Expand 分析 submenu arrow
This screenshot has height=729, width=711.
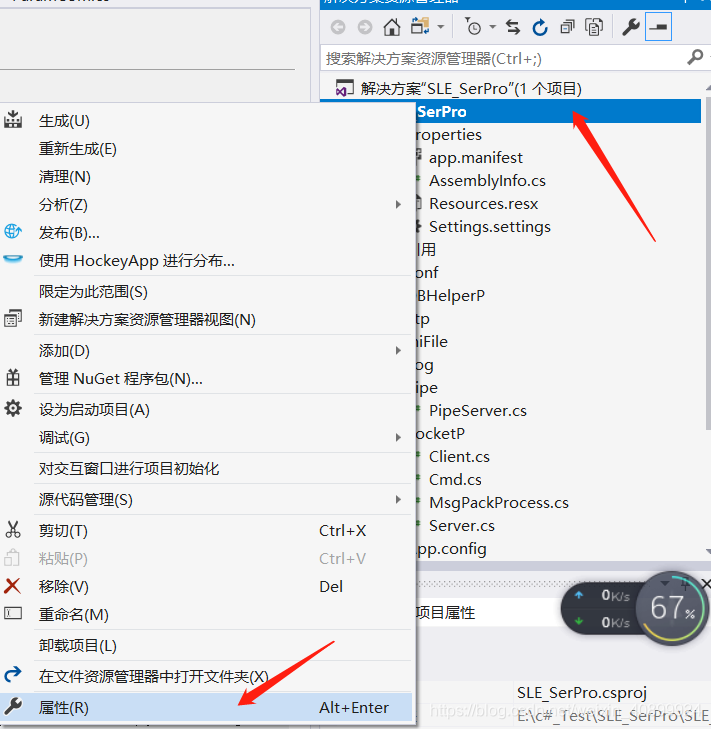[398, 204]
